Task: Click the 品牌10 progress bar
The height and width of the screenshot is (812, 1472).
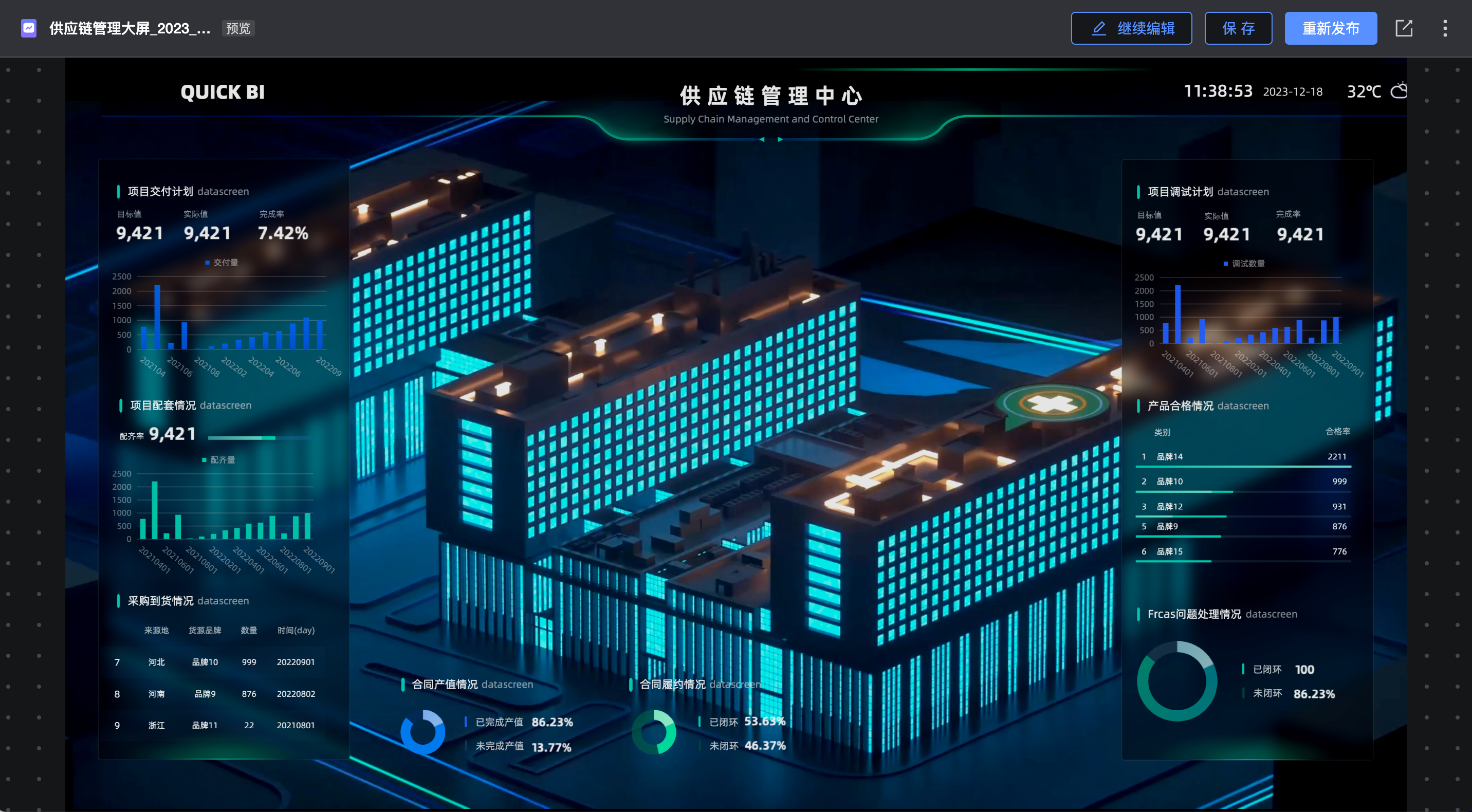Action: point(1243,491)
